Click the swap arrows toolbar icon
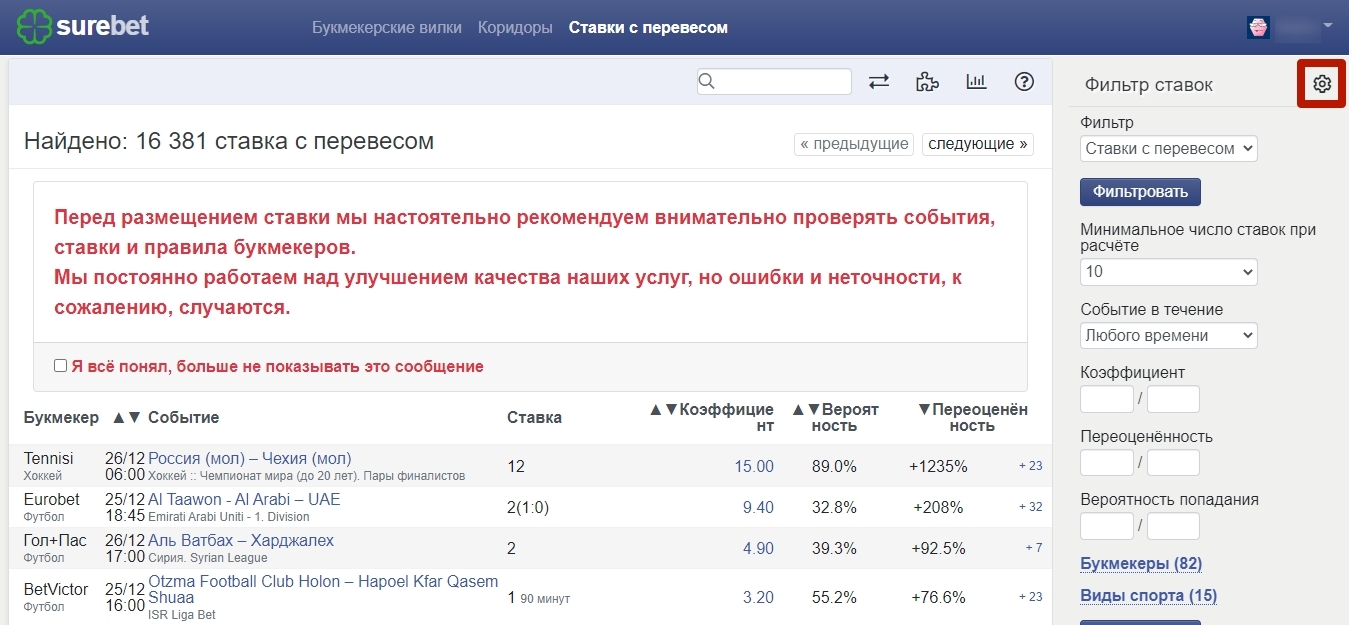1349x625 pixels. tap(879, 82)
